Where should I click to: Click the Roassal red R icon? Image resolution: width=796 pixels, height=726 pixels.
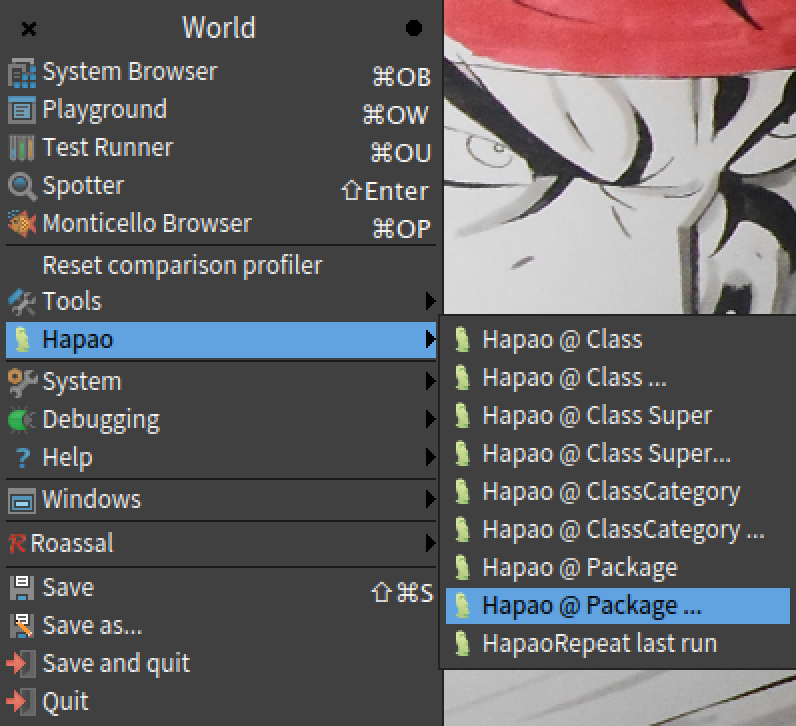17,544
